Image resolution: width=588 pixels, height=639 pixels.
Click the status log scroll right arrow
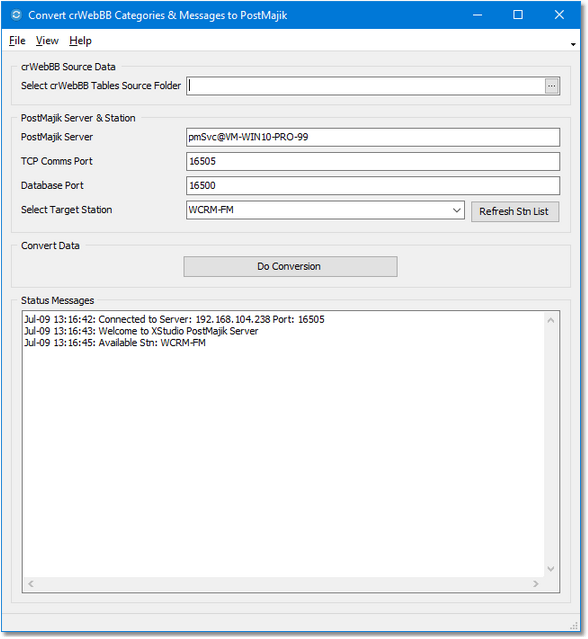535,584
